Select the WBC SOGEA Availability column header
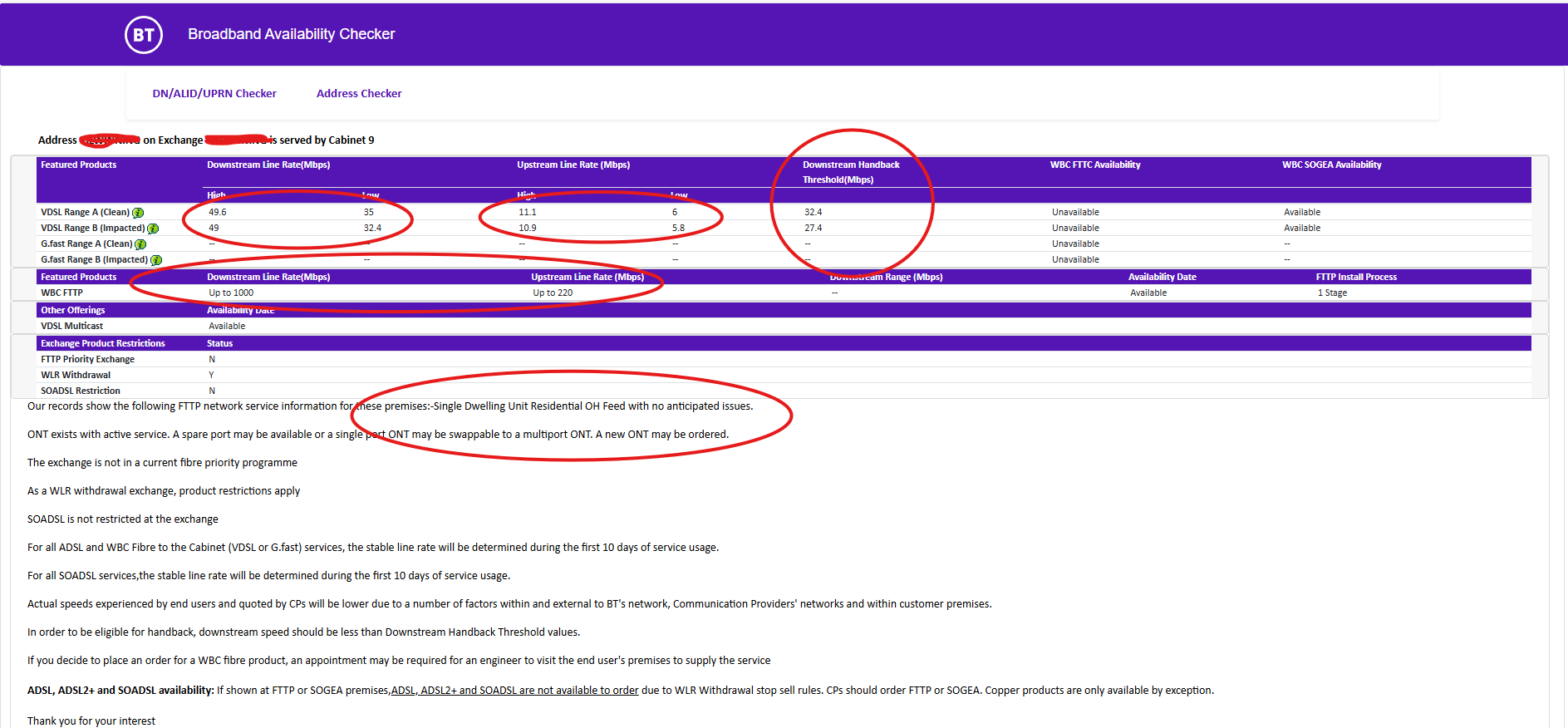Viewport: 1568px width, 728px height. pyautogui.click(x=1330, y=165)
